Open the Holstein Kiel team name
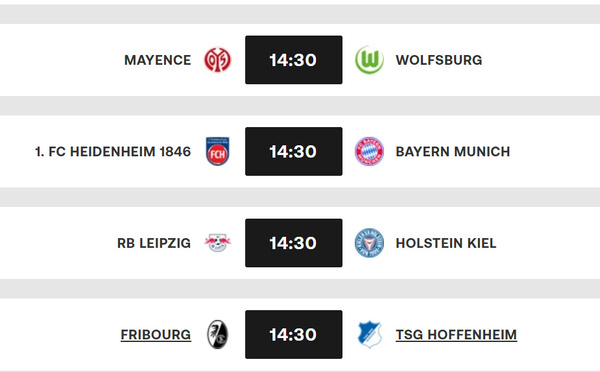The image size is (600, 372). tap(446, 243)
